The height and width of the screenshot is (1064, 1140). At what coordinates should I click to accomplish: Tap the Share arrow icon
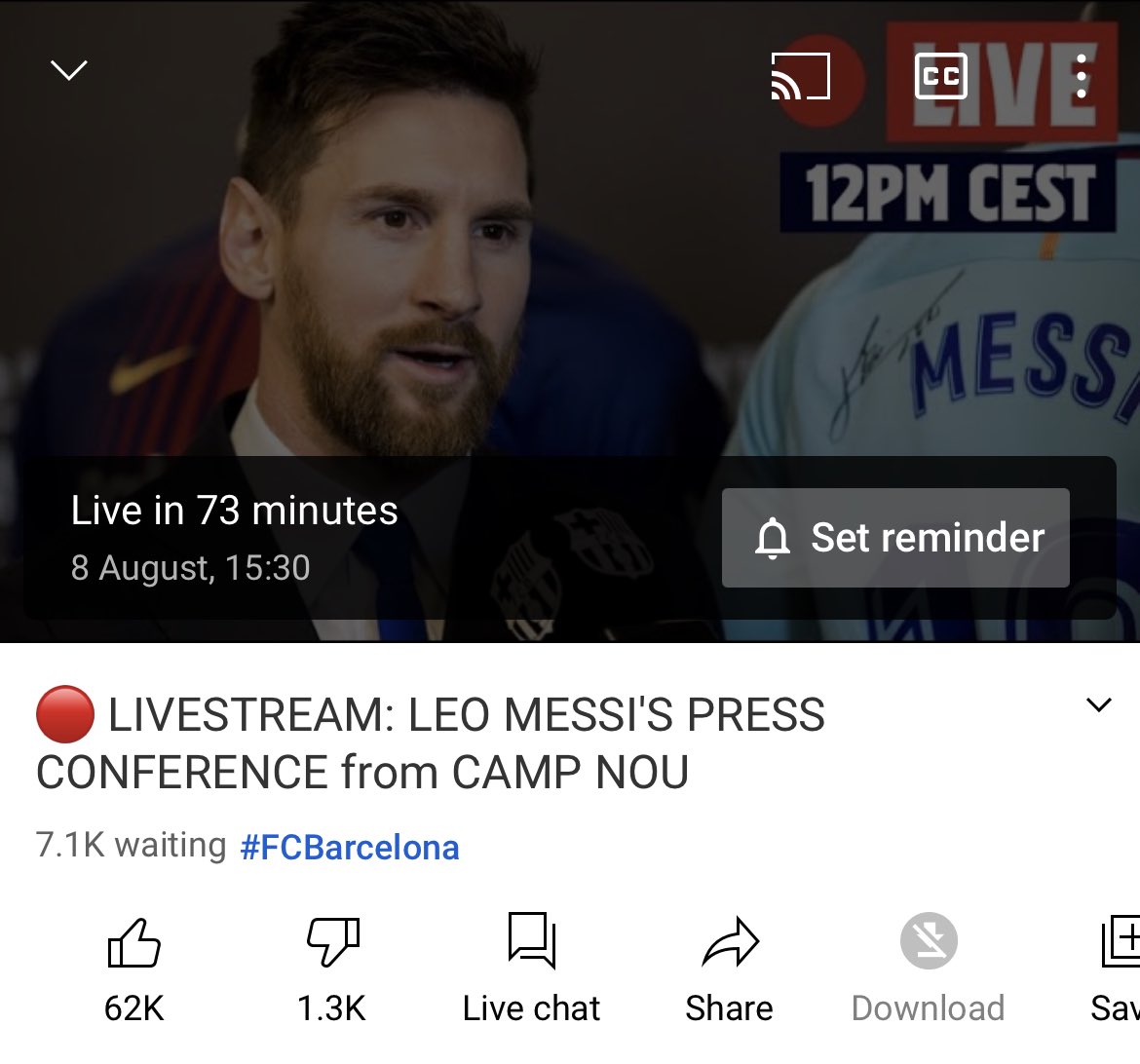coord(730,941)
